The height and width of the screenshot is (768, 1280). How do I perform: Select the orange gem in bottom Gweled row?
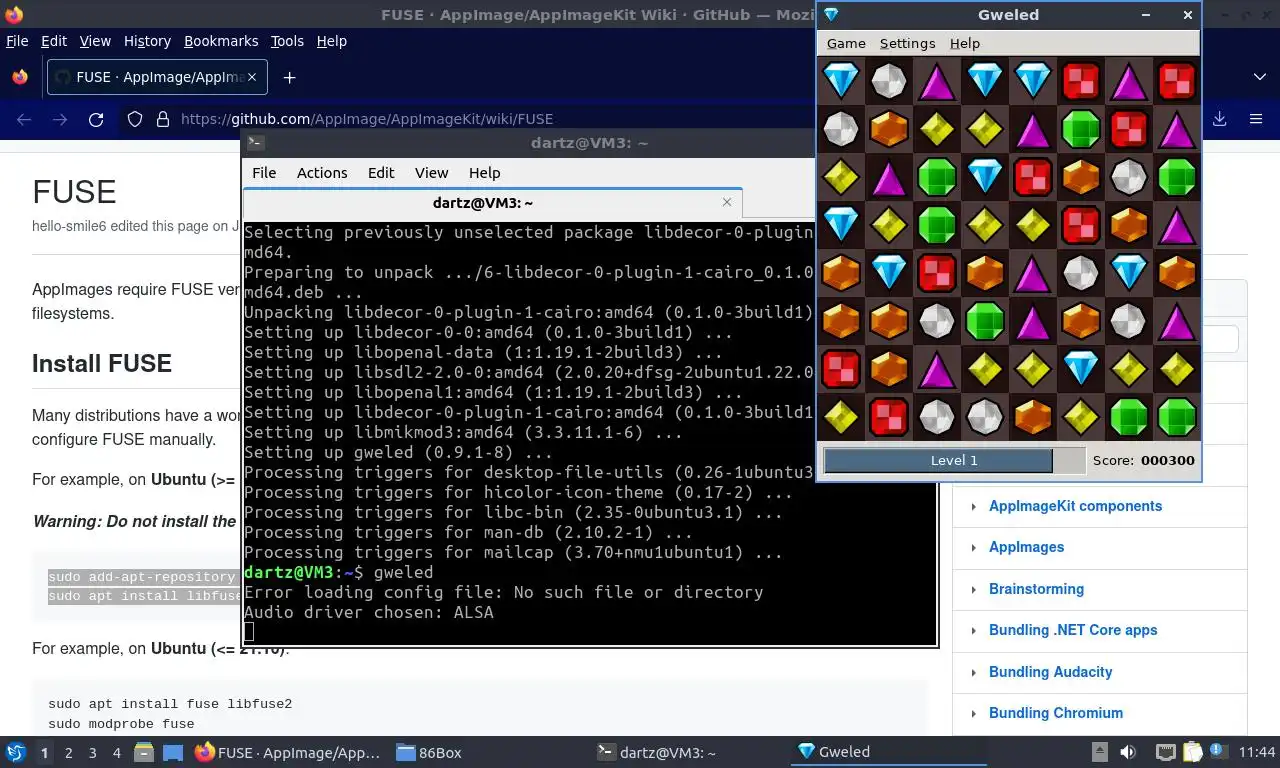pos(1033,417)
